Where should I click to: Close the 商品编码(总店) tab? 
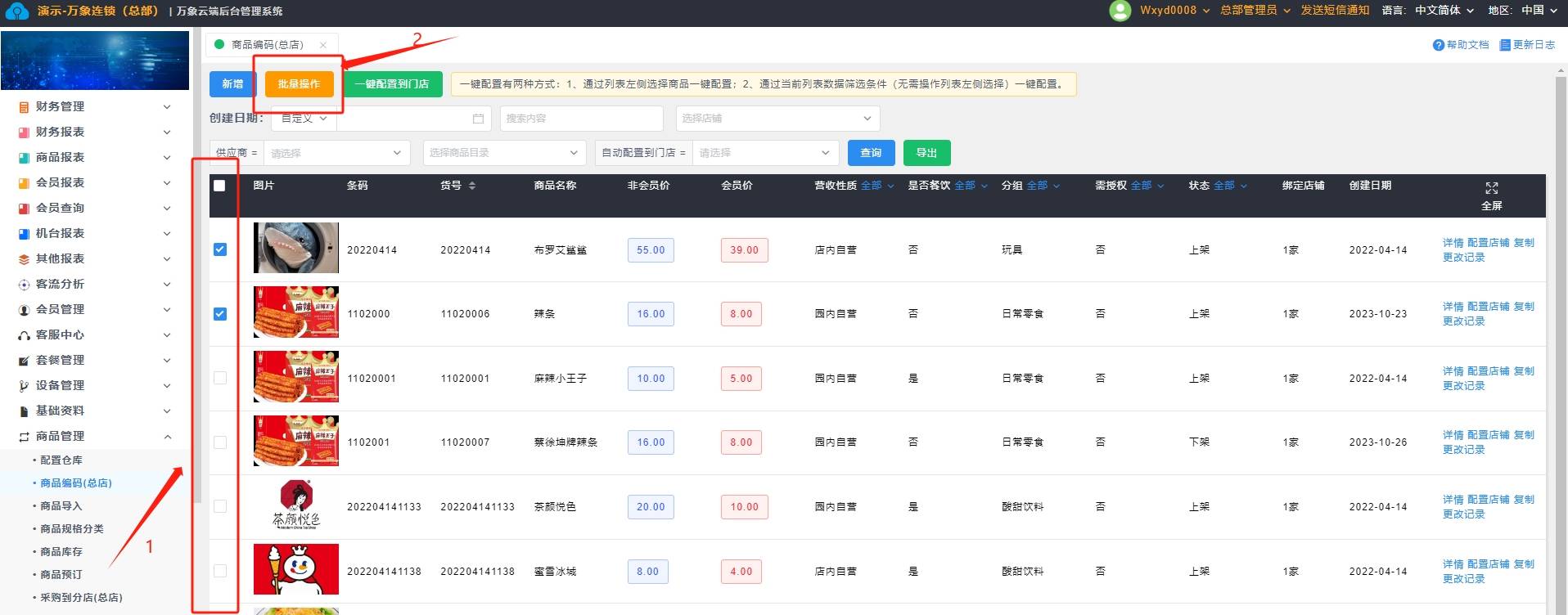click(x=323, y=45)
